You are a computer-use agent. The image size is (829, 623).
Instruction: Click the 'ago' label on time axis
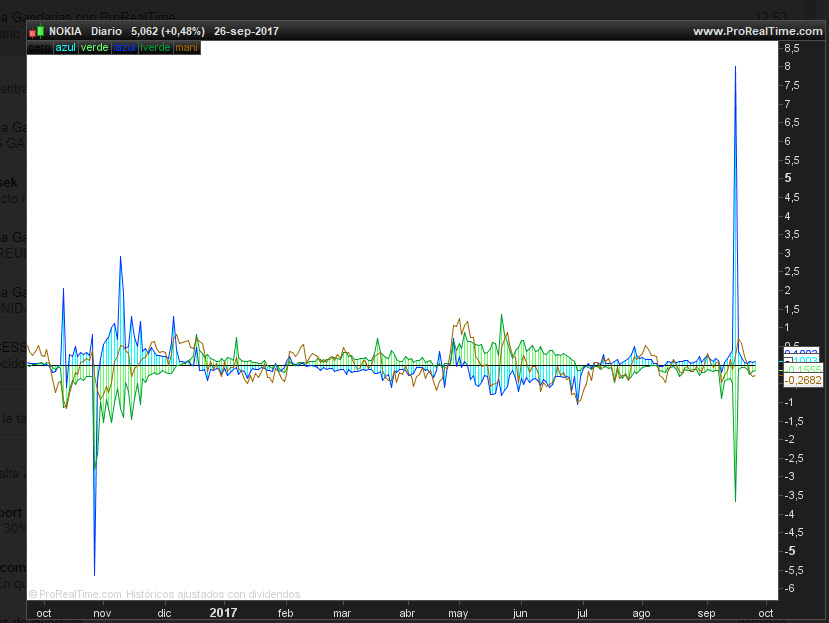[641, 613]
